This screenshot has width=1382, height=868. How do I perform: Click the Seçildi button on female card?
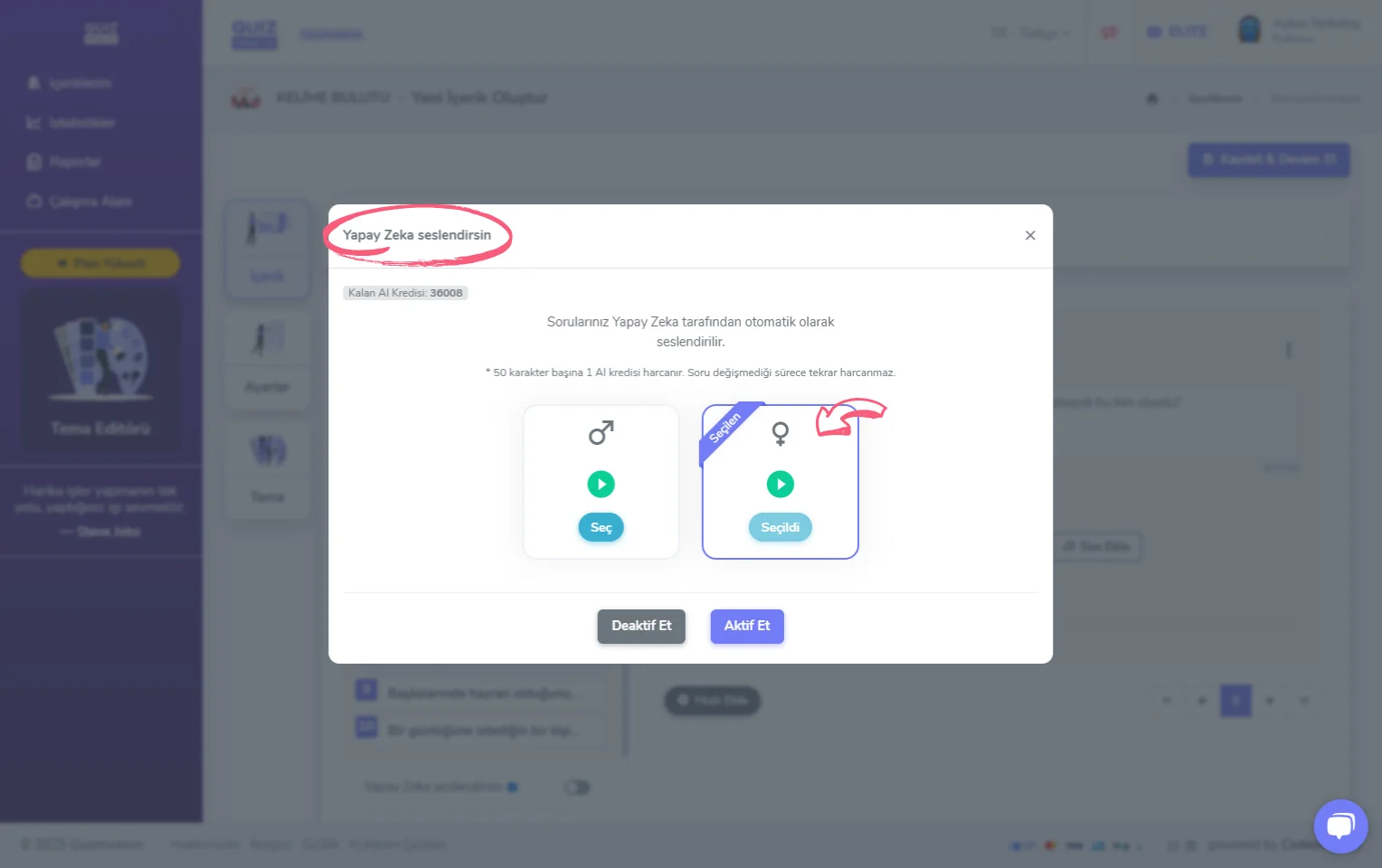tap(780, 527)
